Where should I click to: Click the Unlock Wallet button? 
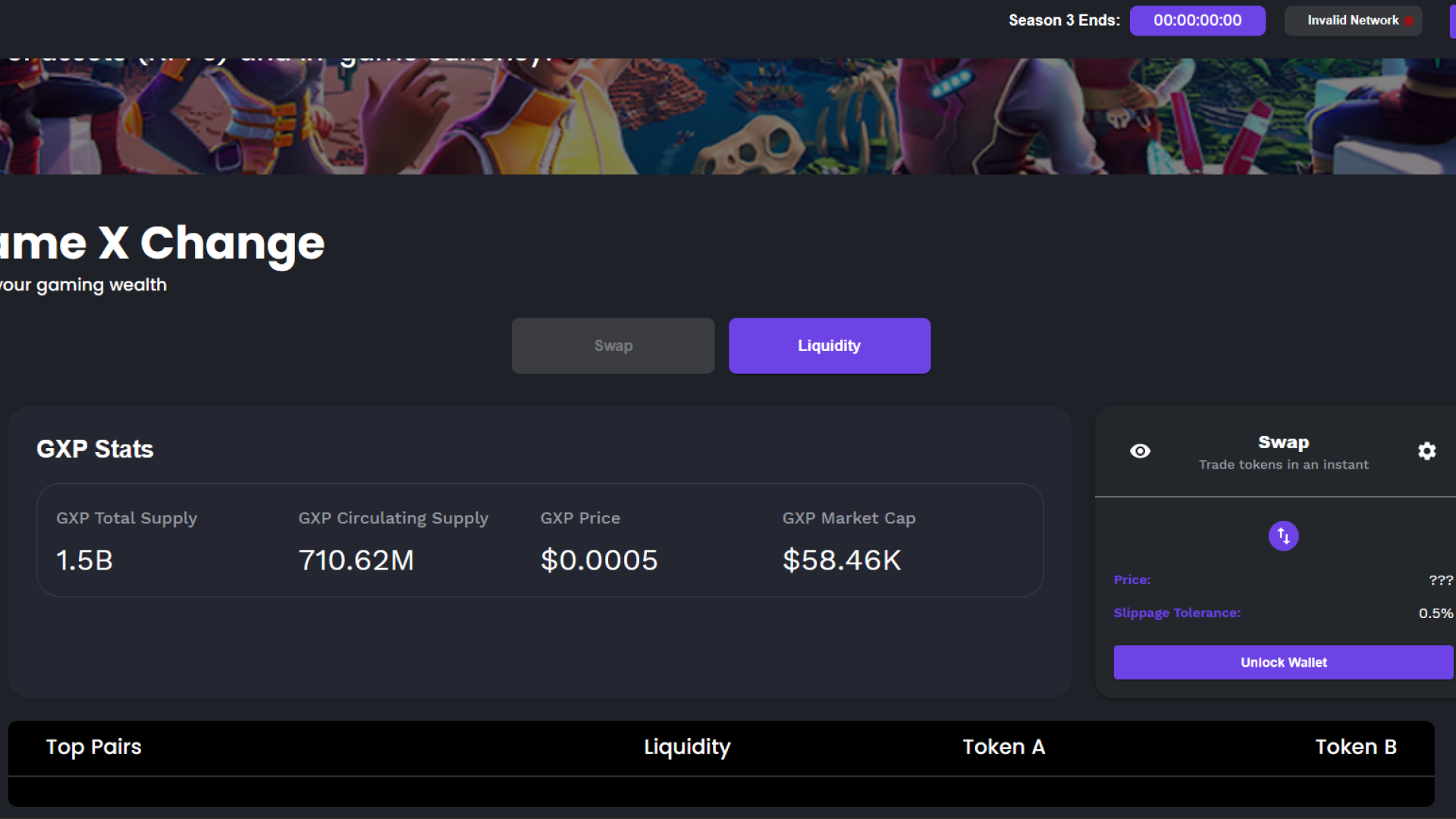tap(1283, 663)
